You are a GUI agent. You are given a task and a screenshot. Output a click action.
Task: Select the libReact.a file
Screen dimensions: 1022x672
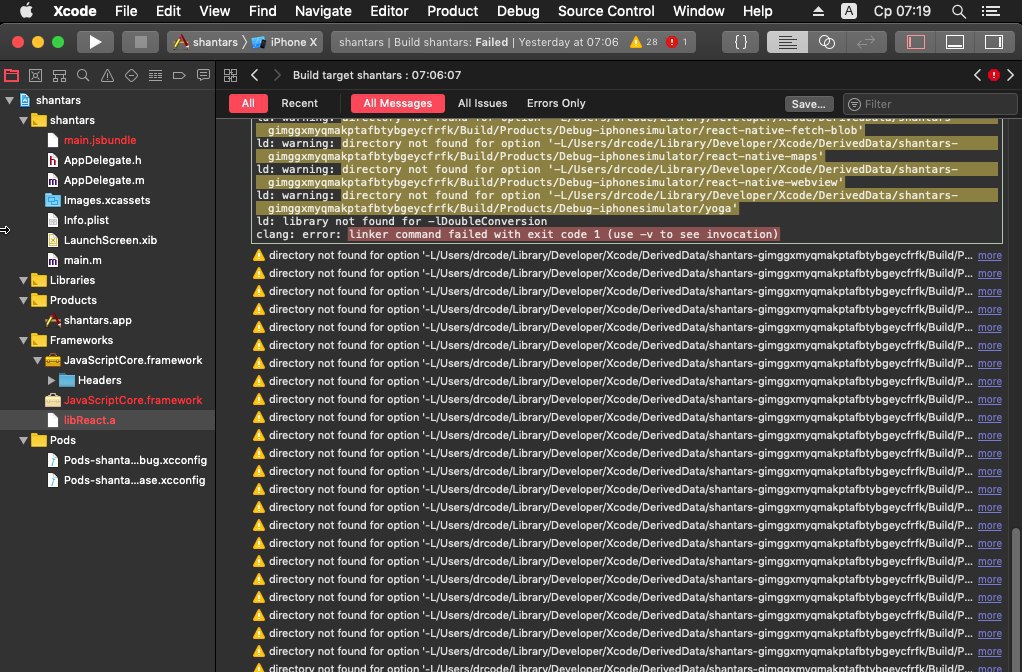(x=89, y=420)
